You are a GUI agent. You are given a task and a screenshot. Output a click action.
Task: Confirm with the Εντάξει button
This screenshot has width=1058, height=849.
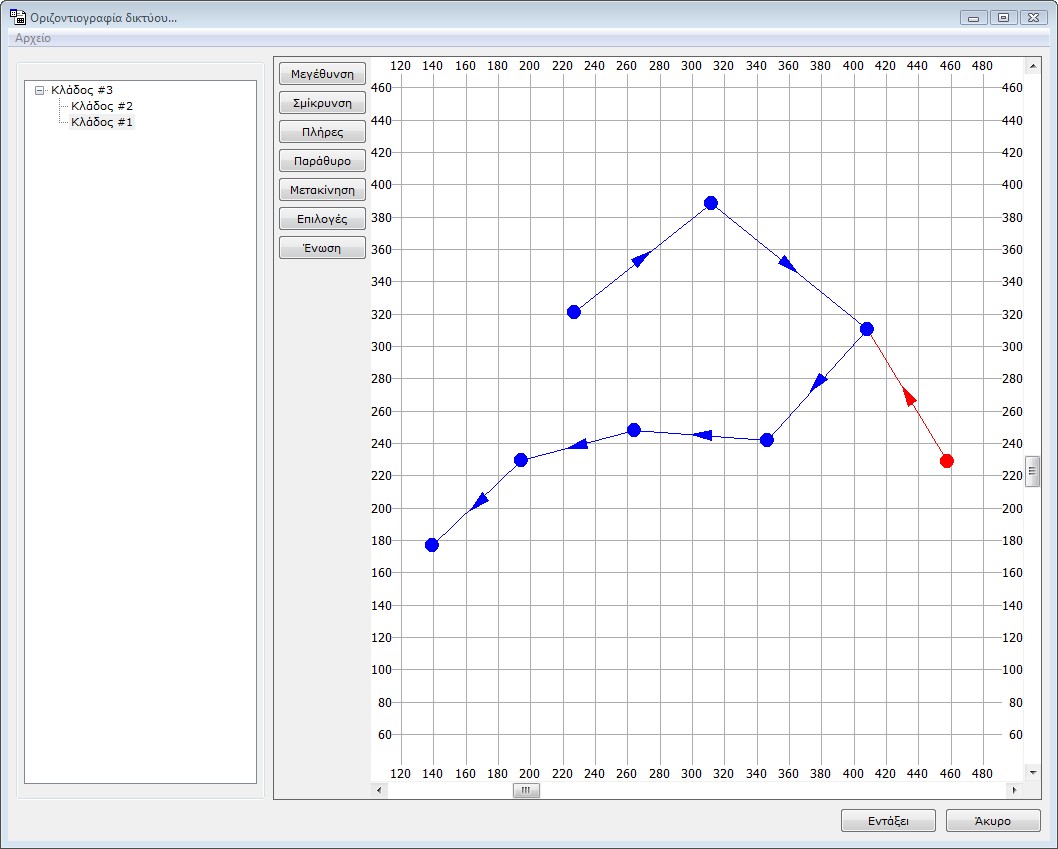click(888, 821)
